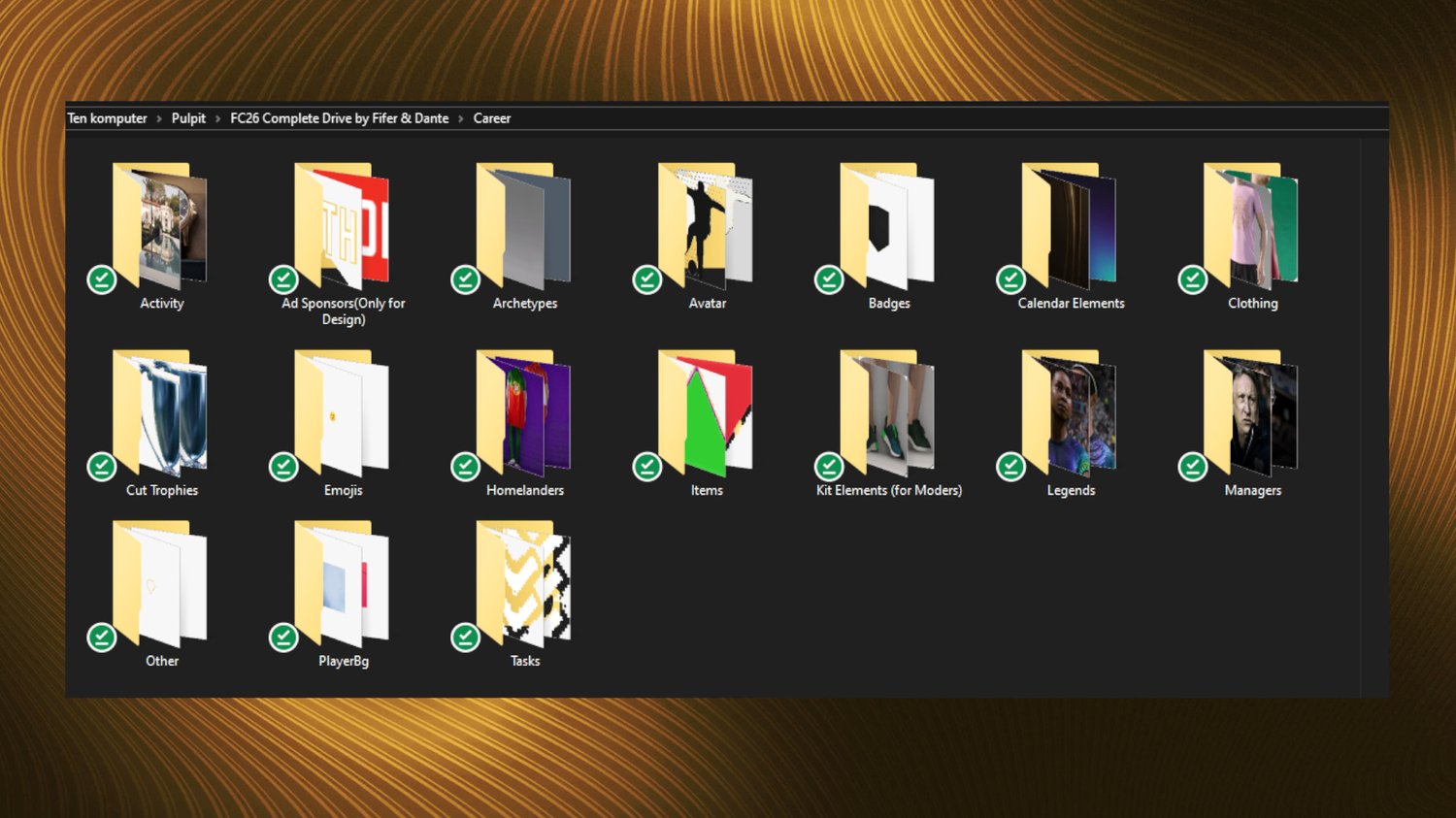Click the 'Tasks' folder name

[x=525, y=662]
